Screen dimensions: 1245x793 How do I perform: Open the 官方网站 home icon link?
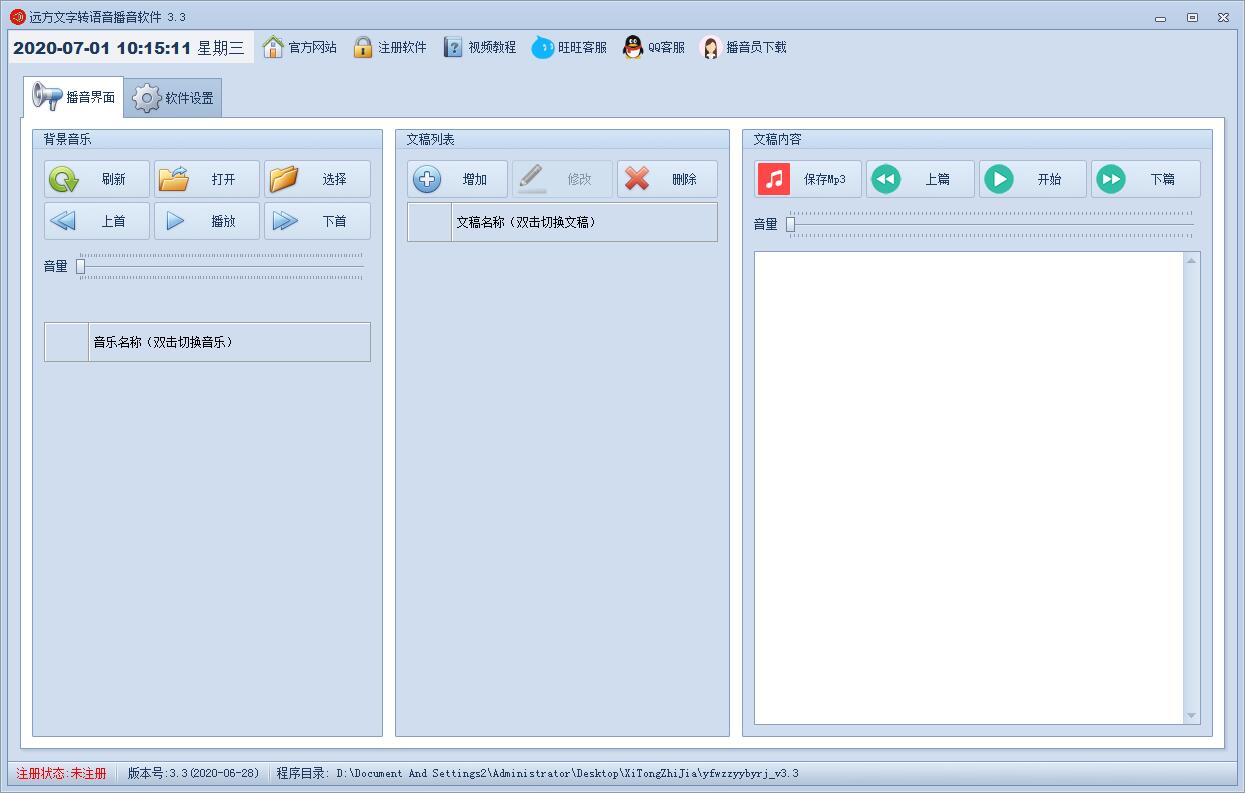click(273, 47)
